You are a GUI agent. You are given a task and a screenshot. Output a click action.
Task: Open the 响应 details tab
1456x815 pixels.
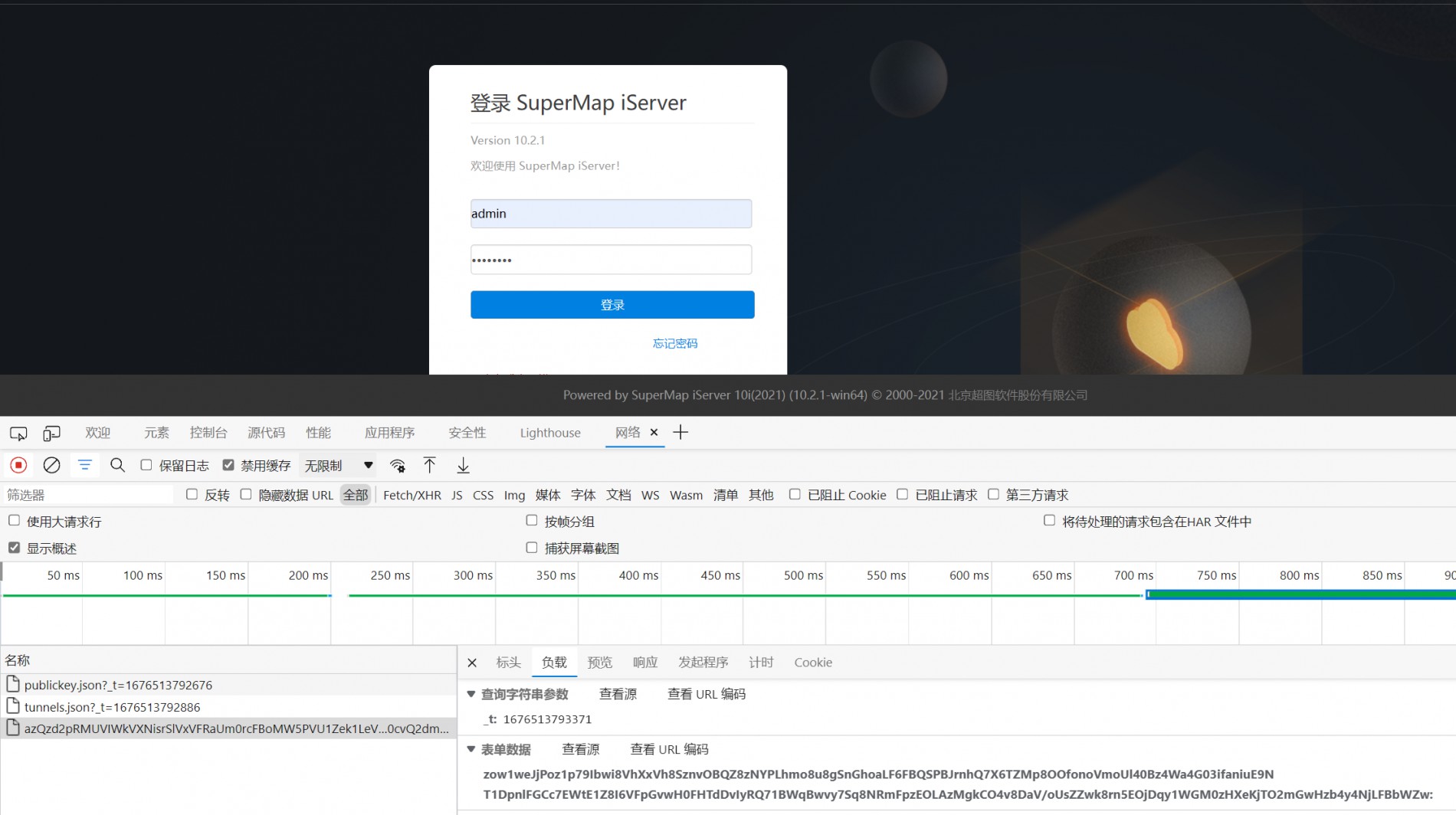pos(644,663)
